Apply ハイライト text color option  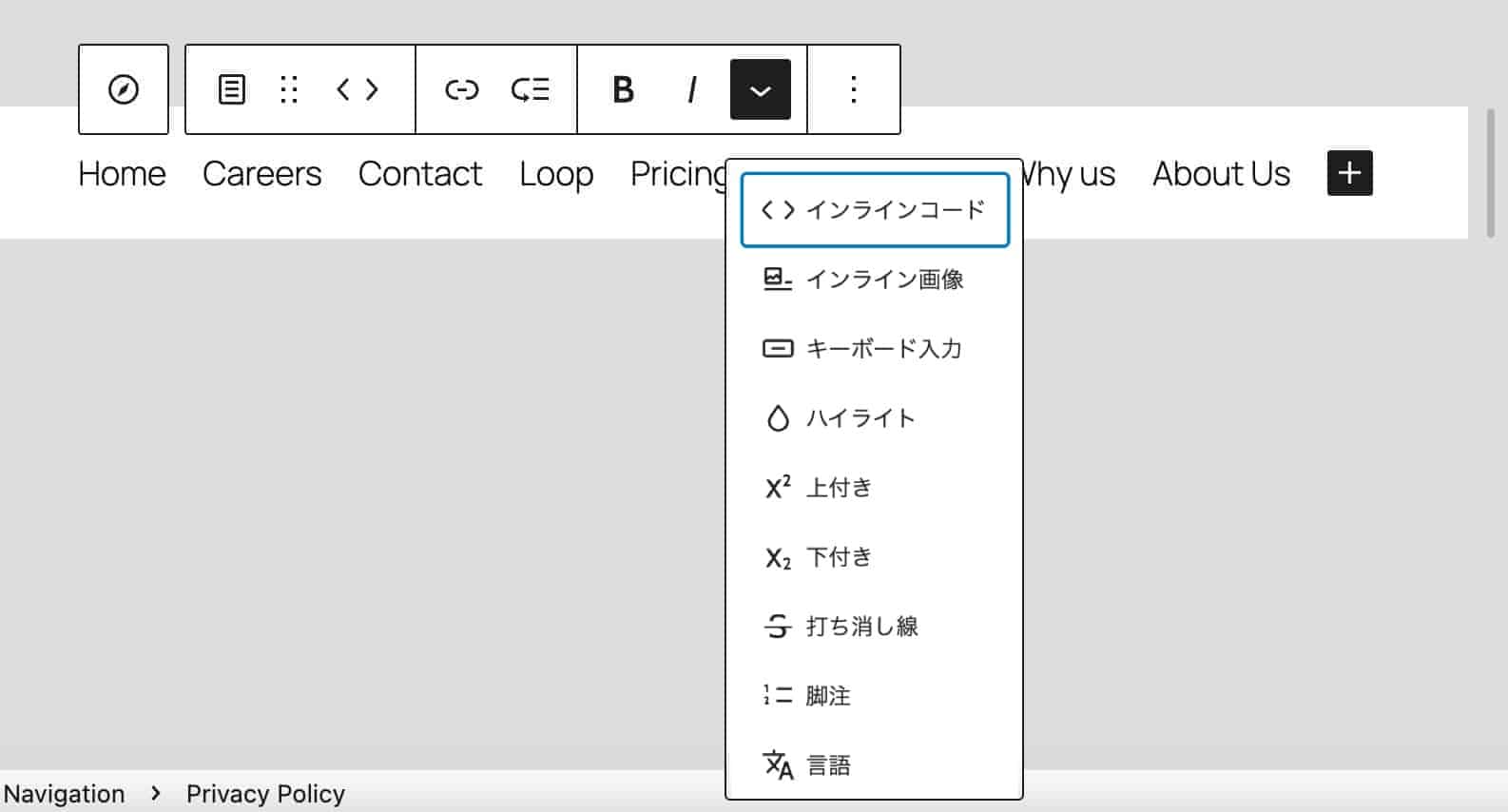pyautogui.click(x=874, y=418)
